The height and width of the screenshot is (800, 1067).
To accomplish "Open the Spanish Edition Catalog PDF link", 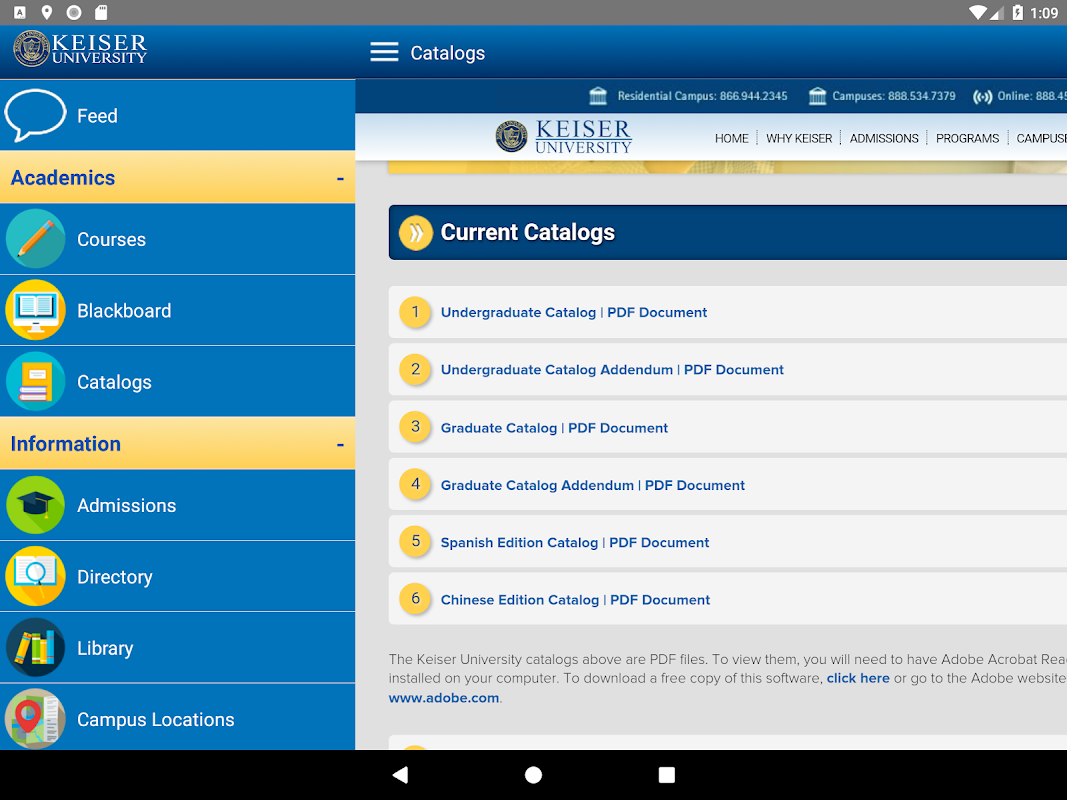I will [x=575, y=542].
